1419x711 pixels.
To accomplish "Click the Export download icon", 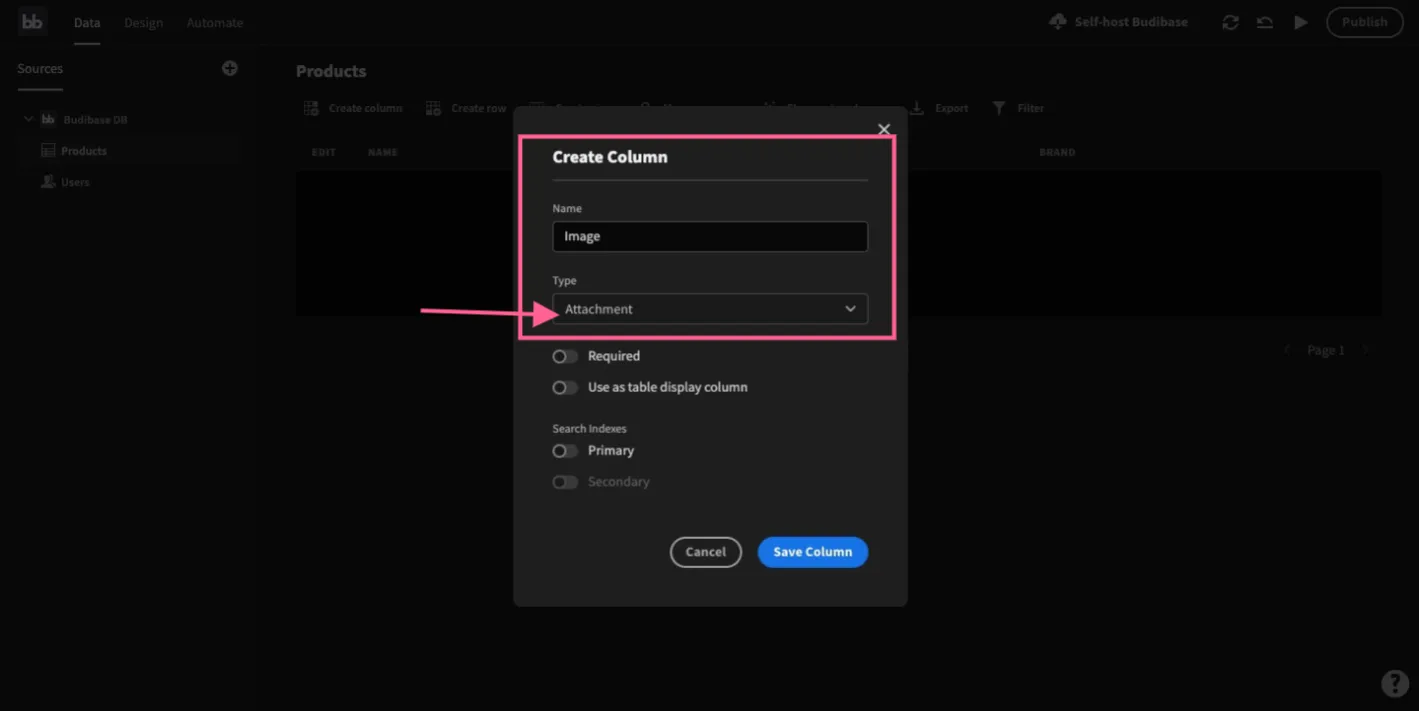I will pos(917,107).
